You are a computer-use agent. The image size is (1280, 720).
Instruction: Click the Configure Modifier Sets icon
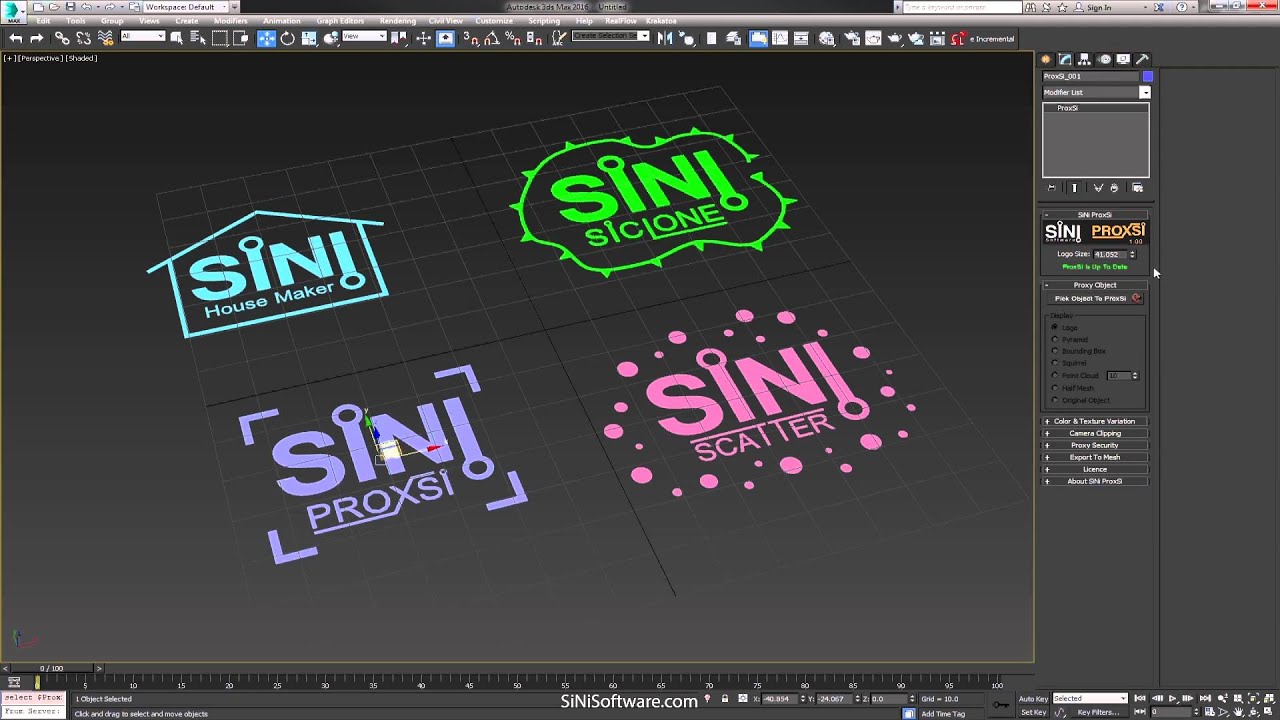click(1137, 188)
